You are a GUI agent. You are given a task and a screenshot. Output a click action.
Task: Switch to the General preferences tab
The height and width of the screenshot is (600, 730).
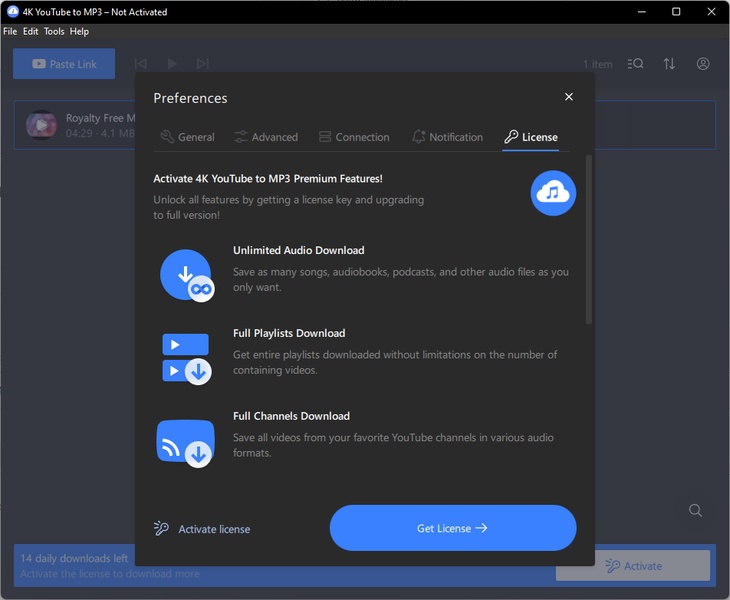[x=187, y=137]
